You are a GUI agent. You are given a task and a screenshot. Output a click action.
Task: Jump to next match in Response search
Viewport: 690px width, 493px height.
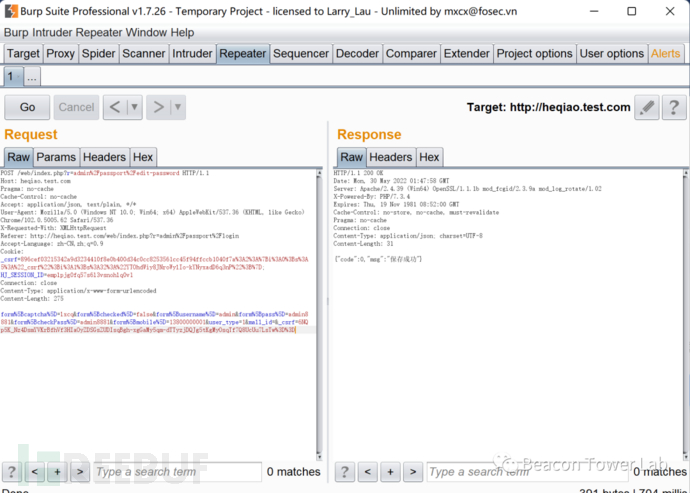click(412, 472)
